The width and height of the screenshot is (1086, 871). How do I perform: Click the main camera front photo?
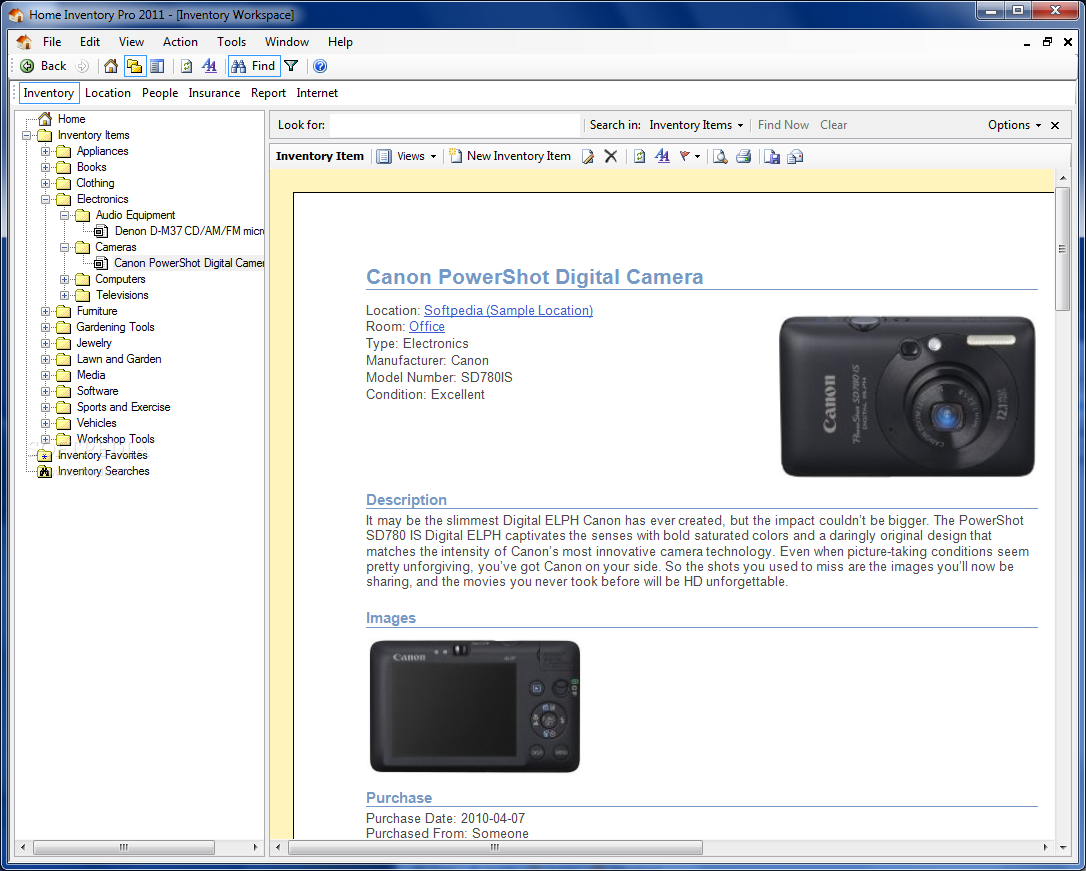click(x=907, y=396)
